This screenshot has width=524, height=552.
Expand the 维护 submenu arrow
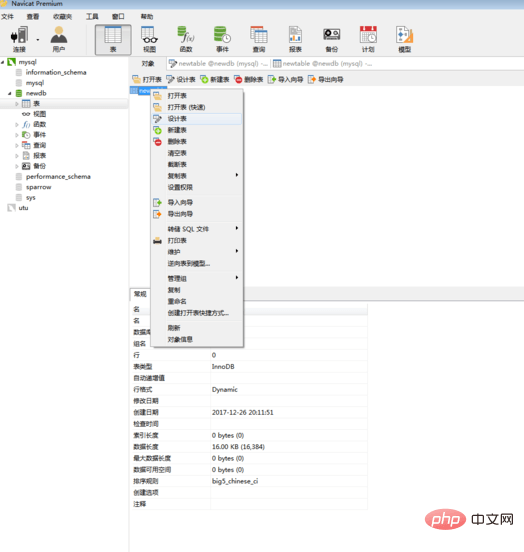[237, 251]
